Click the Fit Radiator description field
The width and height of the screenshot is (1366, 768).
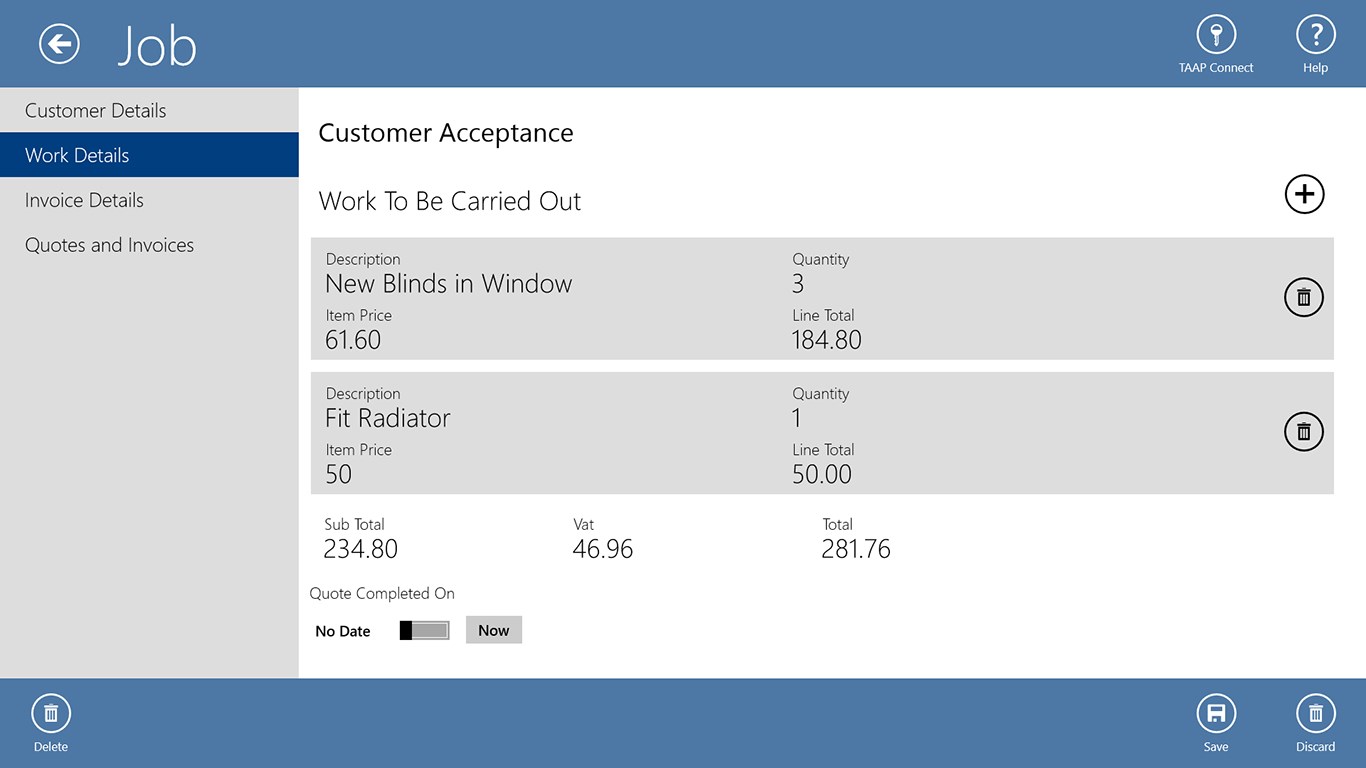tap(388, 418)
